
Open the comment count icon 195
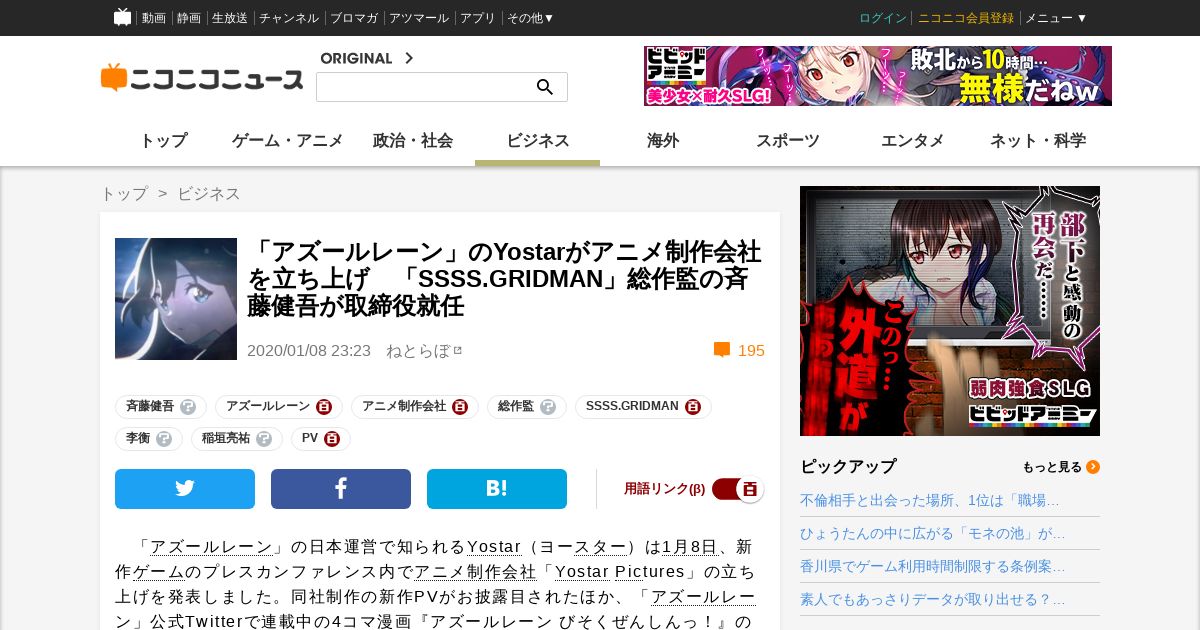tap(721, 350)
